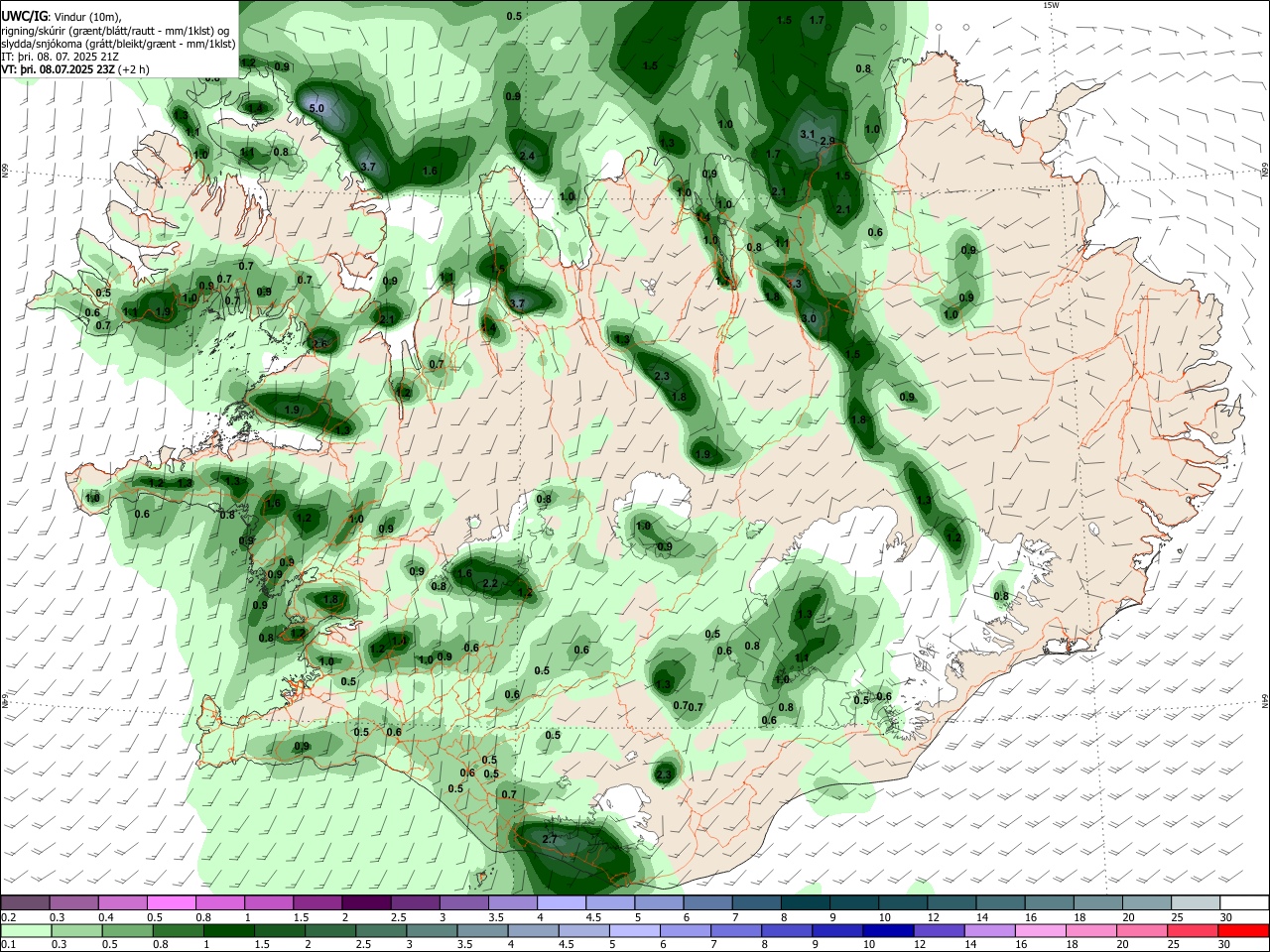The image size is (1270, 952).
Task: Click the dark mauve 0.2–0.3 snow legend swatch
Action: click(26, 904)
